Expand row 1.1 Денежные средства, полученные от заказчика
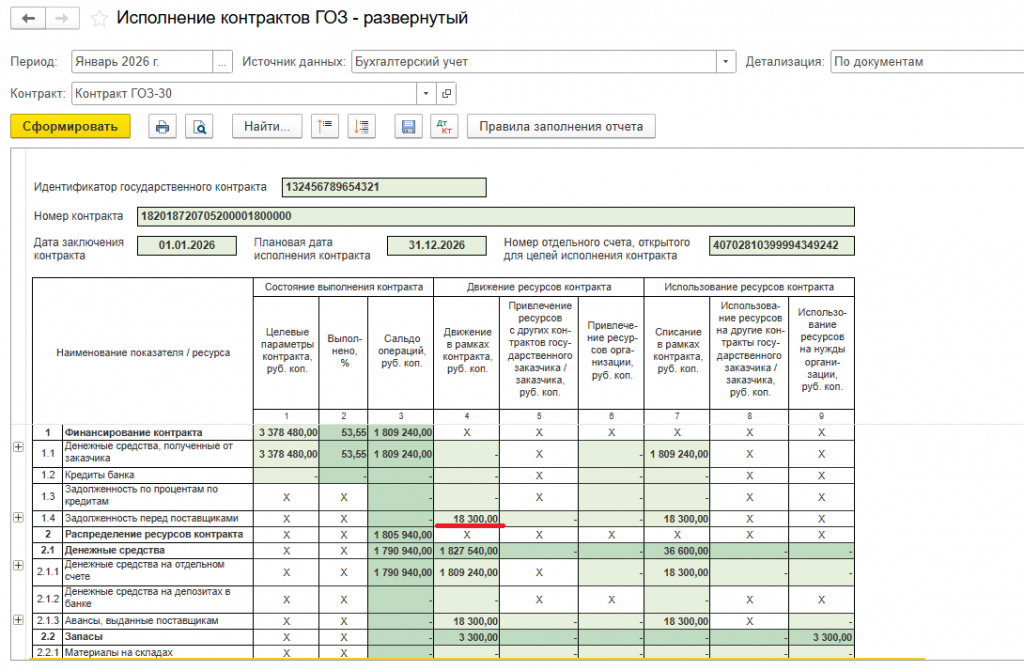Viewport: 1024px width, 671px height. coord(18,448)
